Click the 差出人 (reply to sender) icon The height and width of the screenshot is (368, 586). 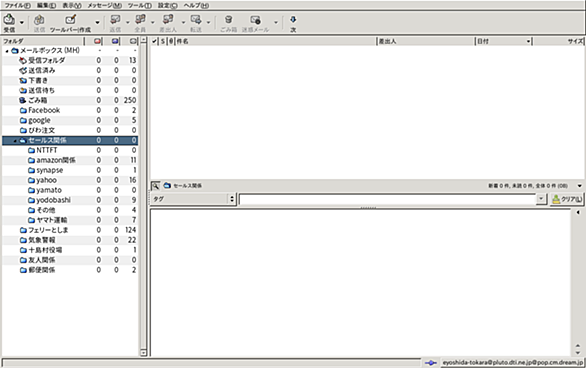(168, 20)
